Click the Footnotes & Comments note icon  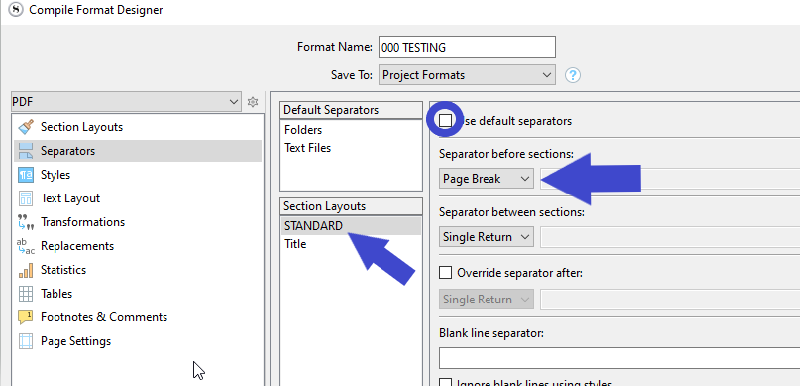26,317
